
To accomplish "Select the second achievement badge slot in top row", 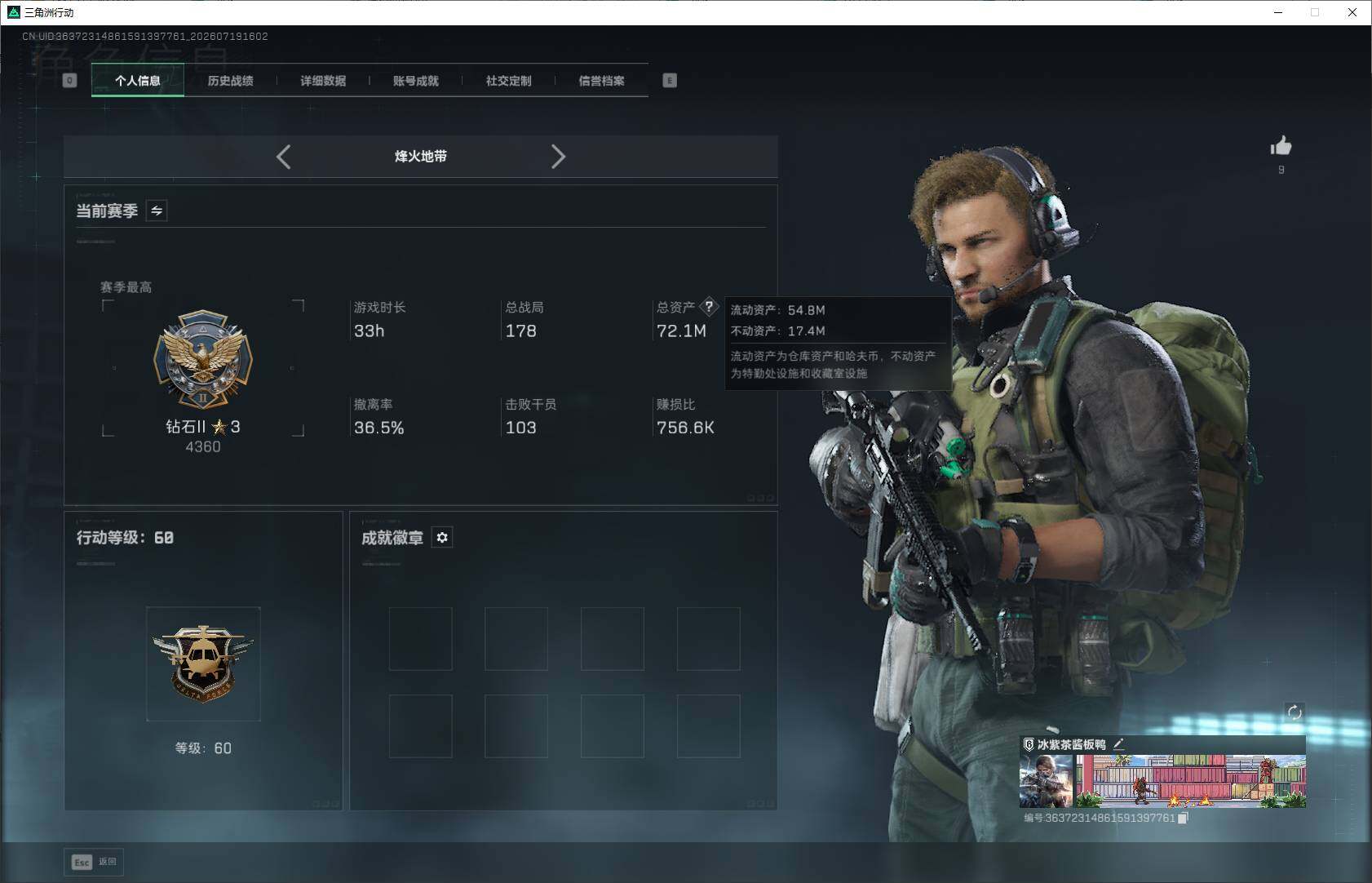I will (x=516, y=639).
